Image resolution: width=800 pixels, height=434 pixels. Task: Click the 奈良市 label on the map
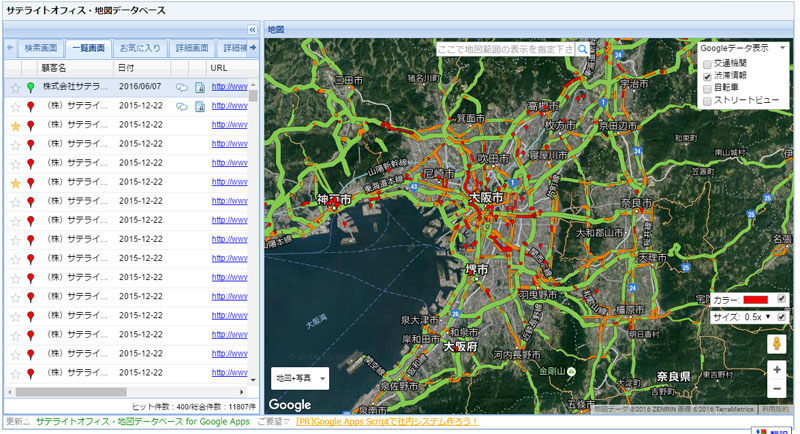(636, 202)
